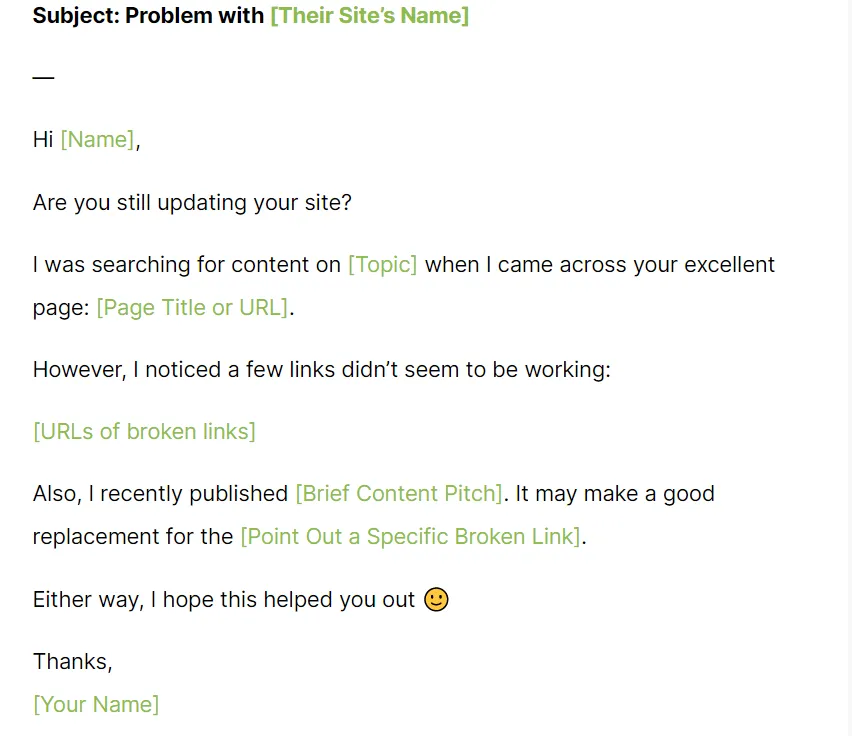This screenshot has height=736, width=852.
Task: Click the [Topic] placeholder text
Action: pos(382,265)
